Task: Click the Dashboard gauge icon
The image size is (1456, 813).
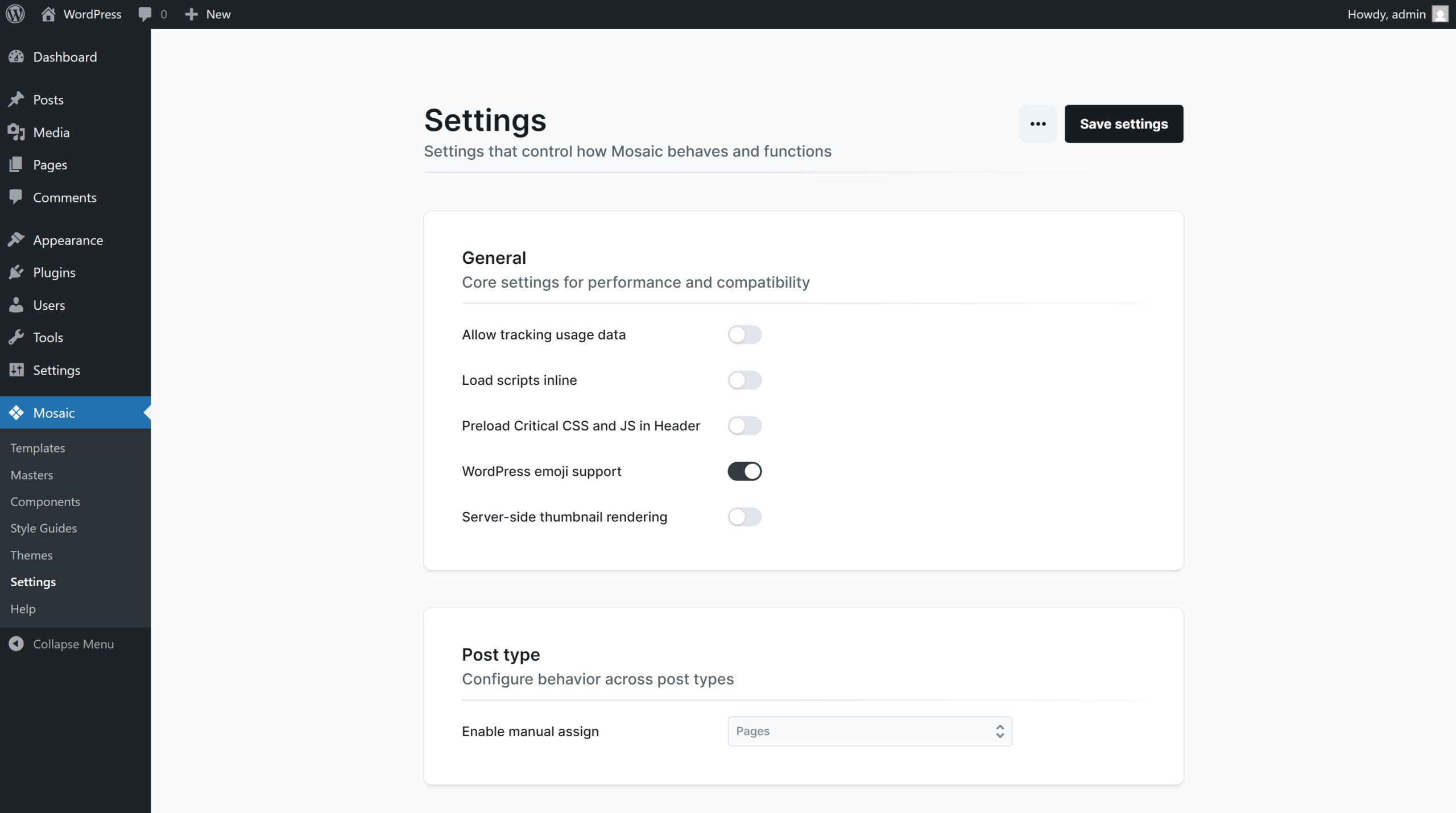Action: [x=16, y=57]
